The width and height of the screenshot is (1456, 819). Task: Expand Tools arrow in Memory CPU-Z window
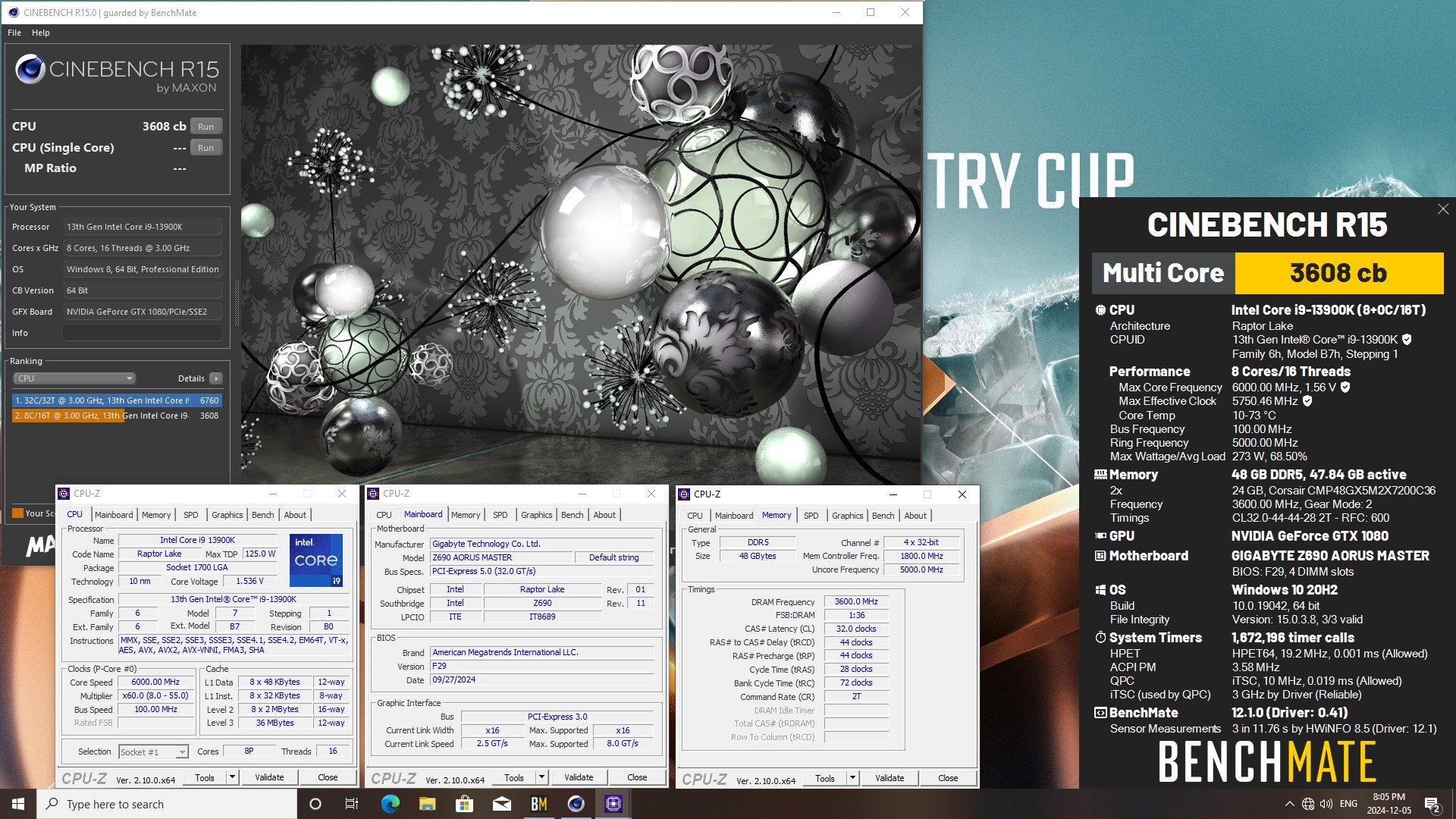(852, 778)
